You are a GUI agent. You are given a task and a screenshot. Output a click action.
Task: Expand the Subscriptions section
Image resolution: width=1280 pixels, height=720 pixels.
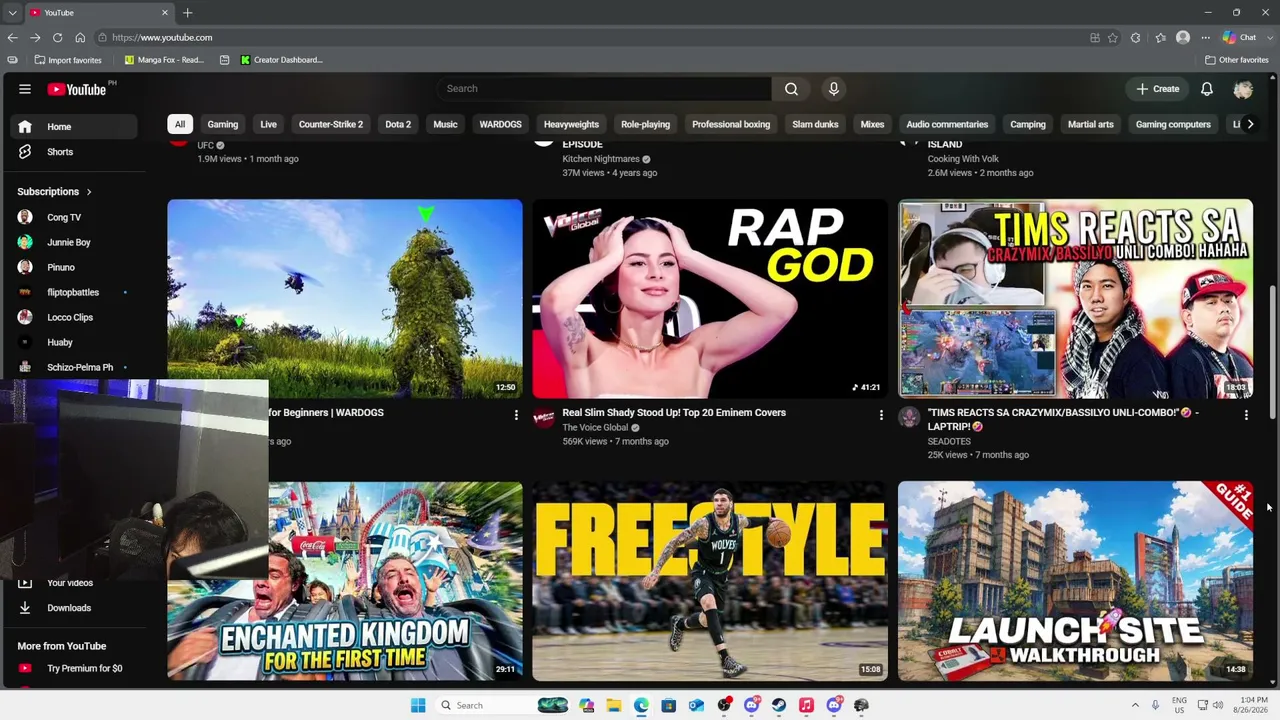click(x=55, y=192)
